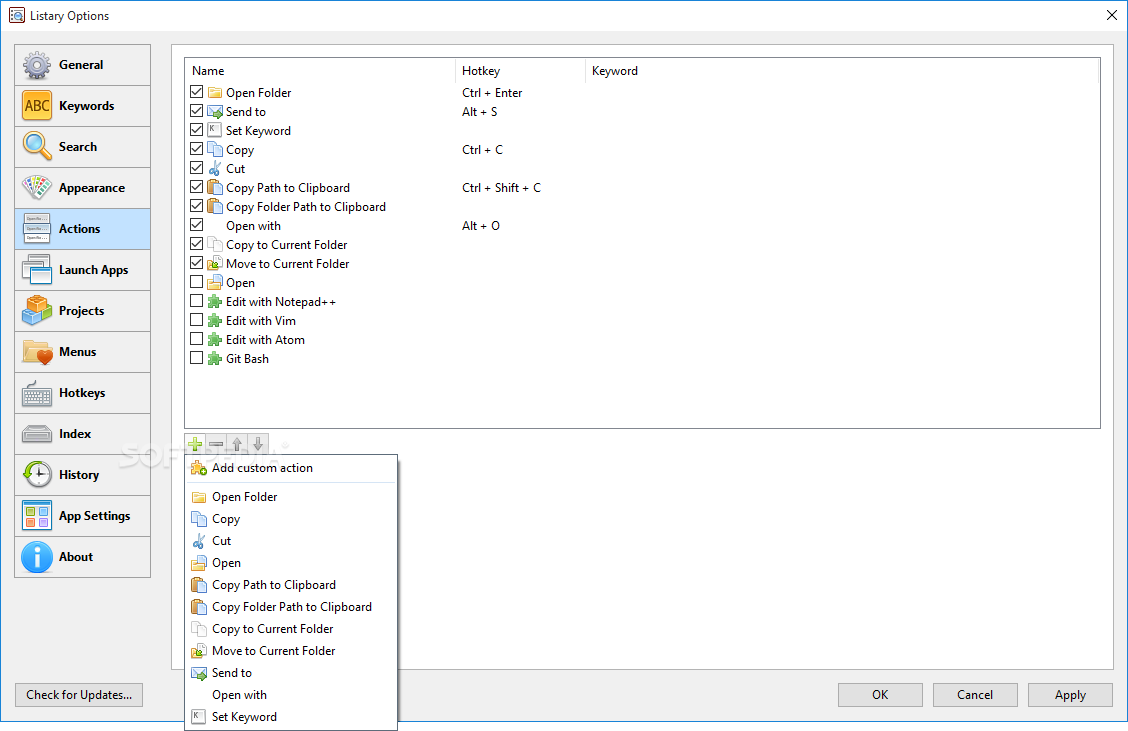Screen dimensions: 1128x731
Task: Click the Hotkey column header
Action: click(x=520, y=71)
